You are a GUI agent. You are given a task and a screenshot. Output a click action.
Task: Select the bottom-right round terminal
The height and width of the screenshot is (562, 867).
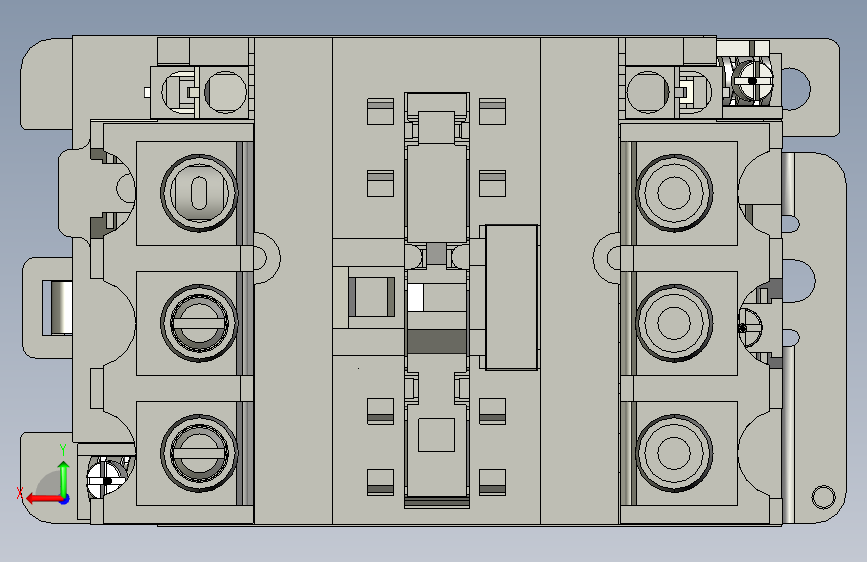674,453
